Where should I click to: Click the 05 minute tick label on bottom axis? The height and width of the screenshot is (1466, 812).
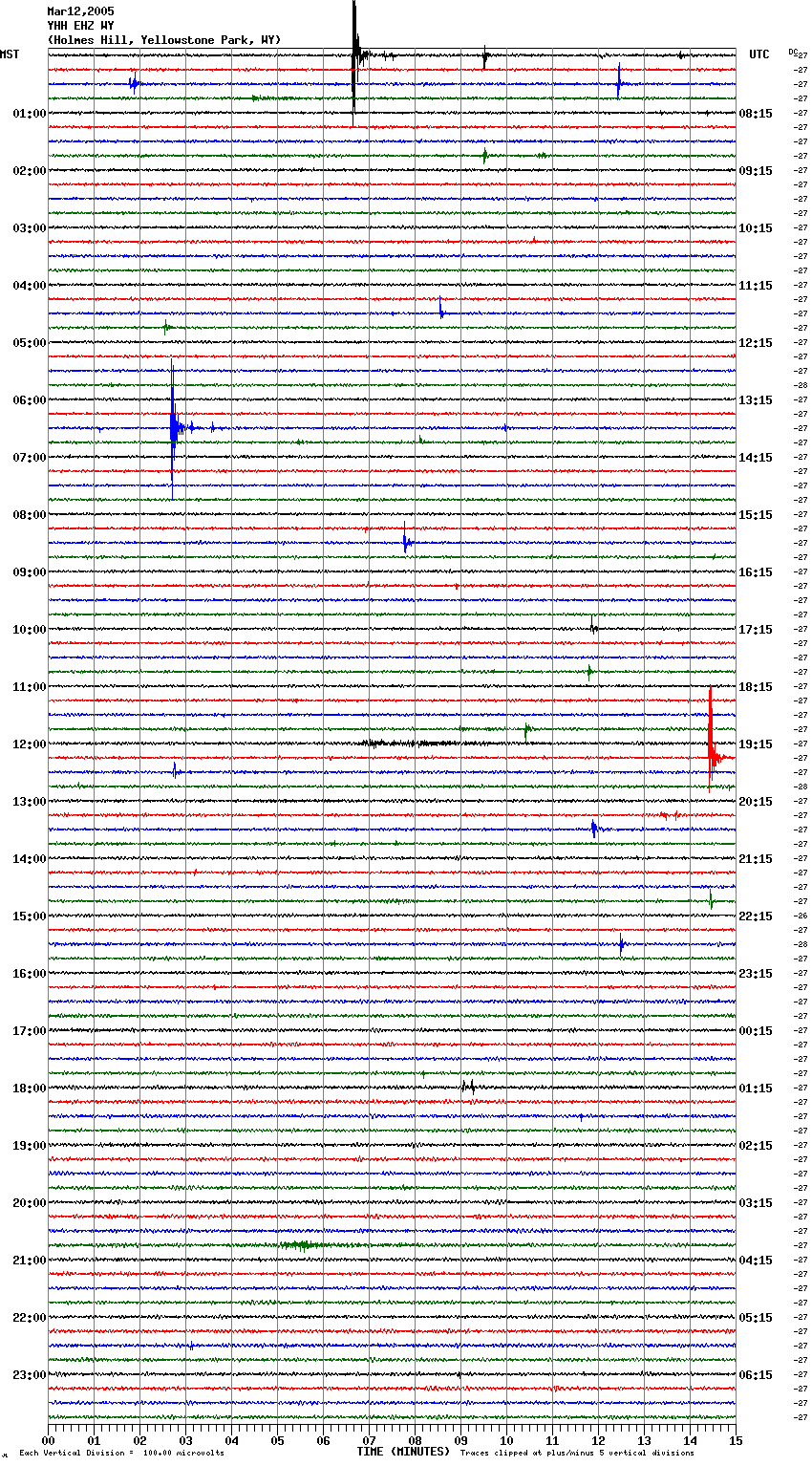pos(277,1440)
